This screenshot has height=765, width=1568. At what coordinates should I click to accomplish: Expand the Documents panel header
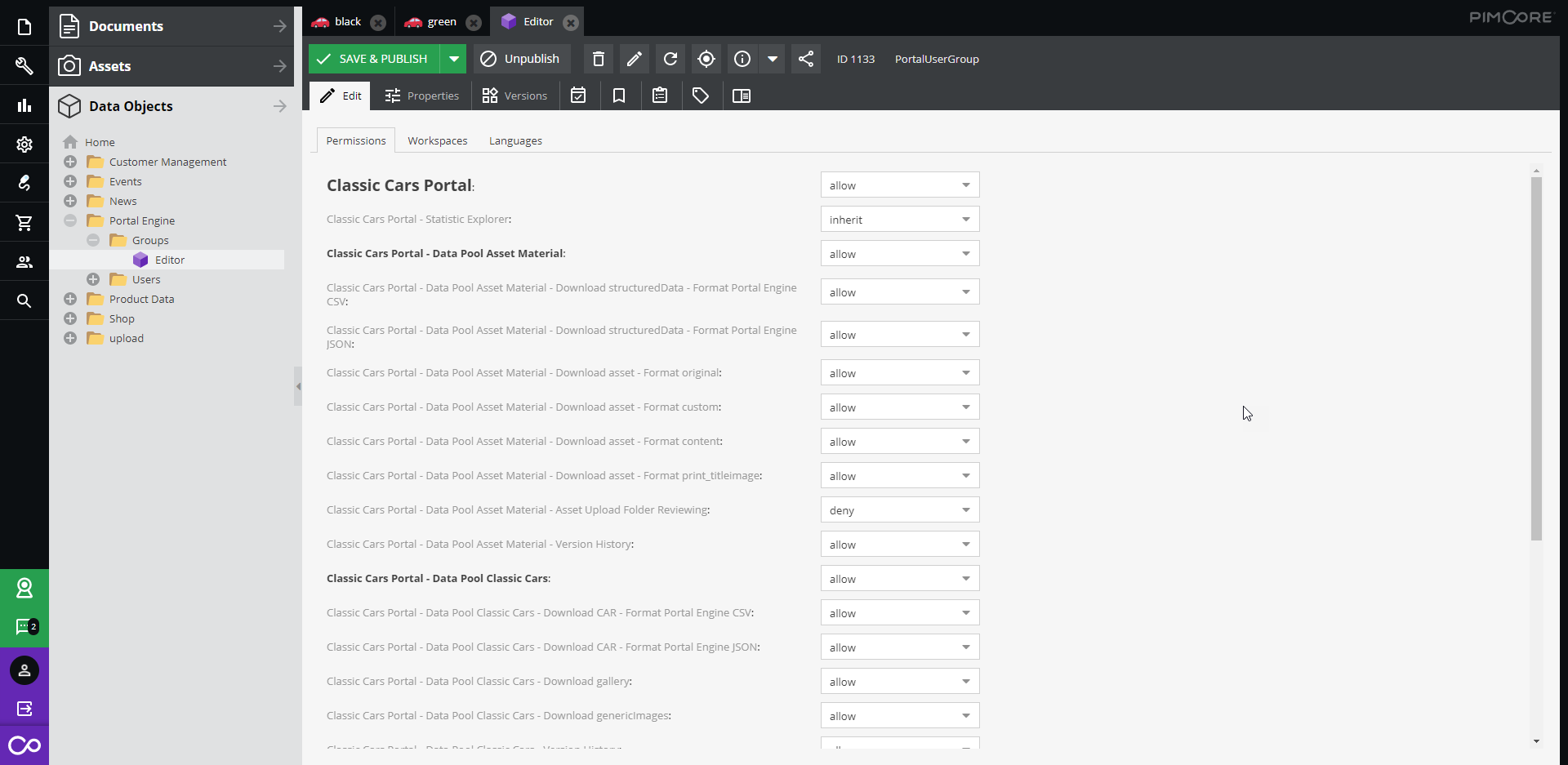click(x=171, y=26)
